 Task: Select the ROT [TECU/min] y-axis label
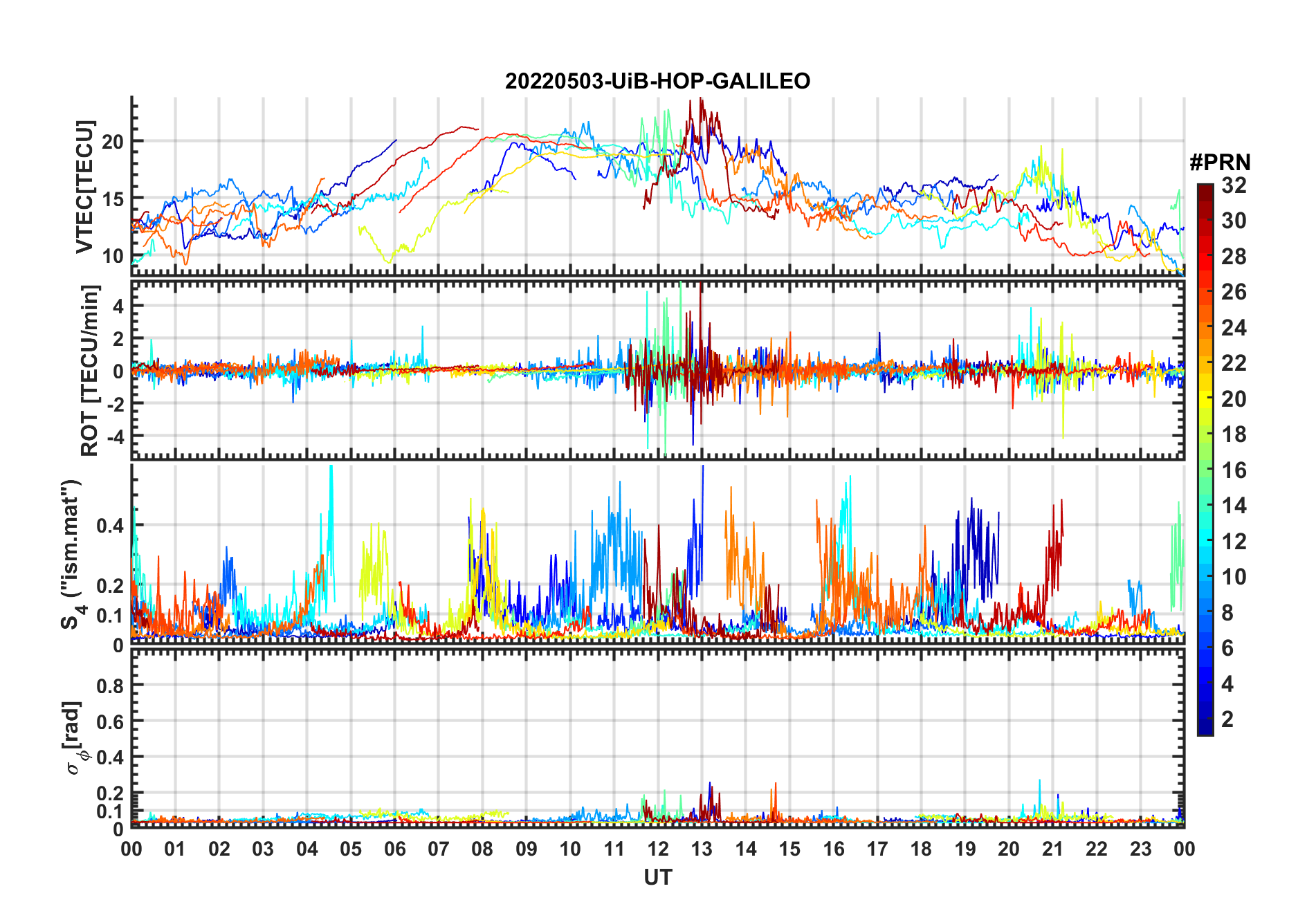pos(89,370)
